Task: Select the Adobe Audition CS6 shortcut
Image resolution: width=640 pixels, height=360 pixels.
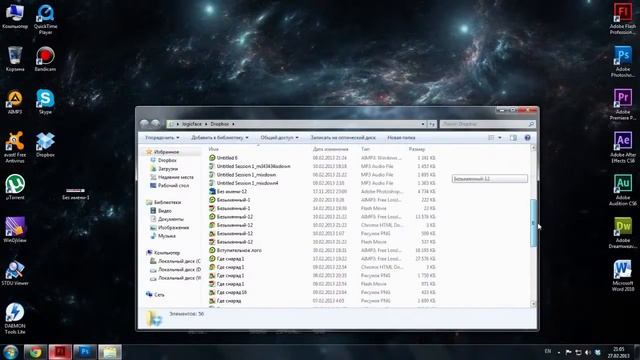Action: tap(623, 190)
